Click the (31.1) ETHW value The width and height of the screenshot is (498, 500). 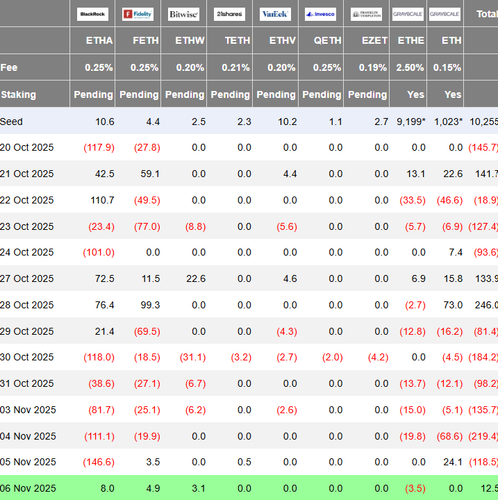[193, 357]
